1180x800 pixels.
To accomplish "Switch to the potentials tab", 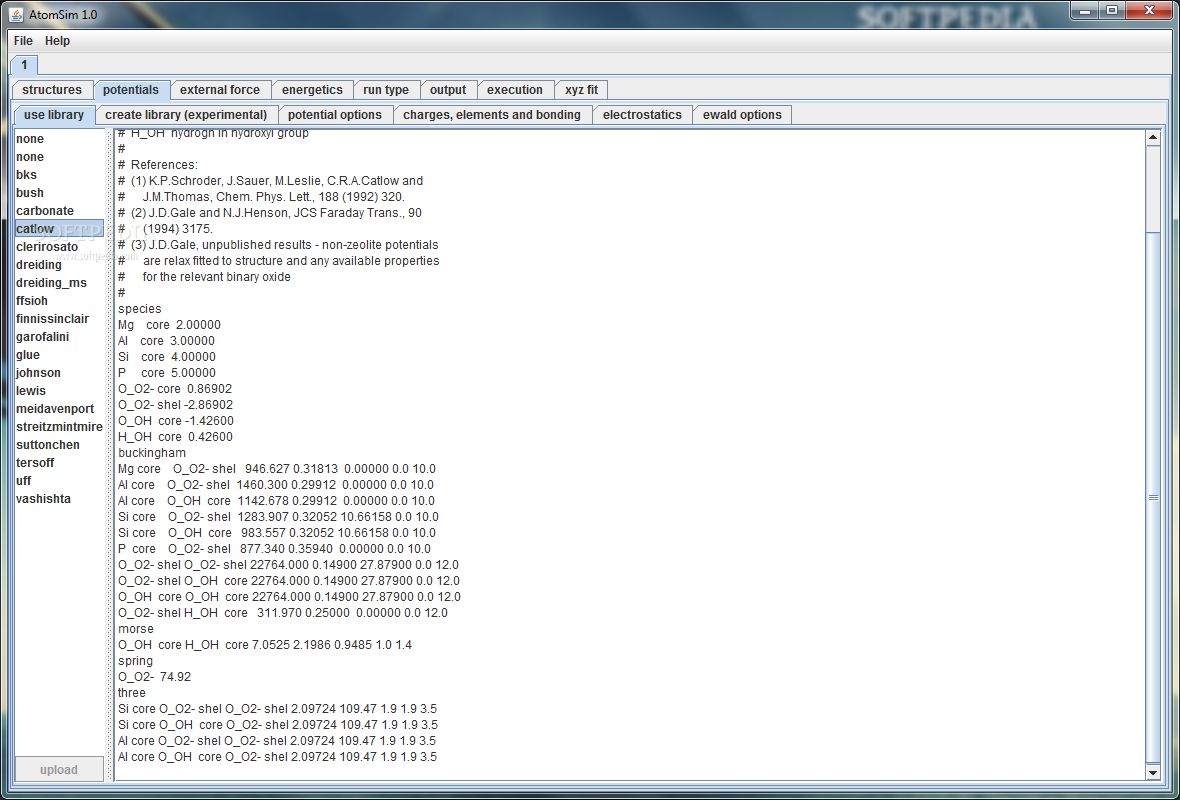I will click(131, 90).
